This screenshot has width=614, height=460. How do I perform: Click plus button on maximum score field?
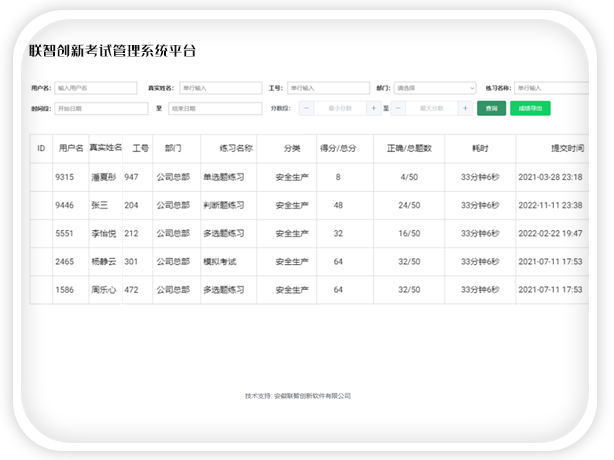pos(466,108)
